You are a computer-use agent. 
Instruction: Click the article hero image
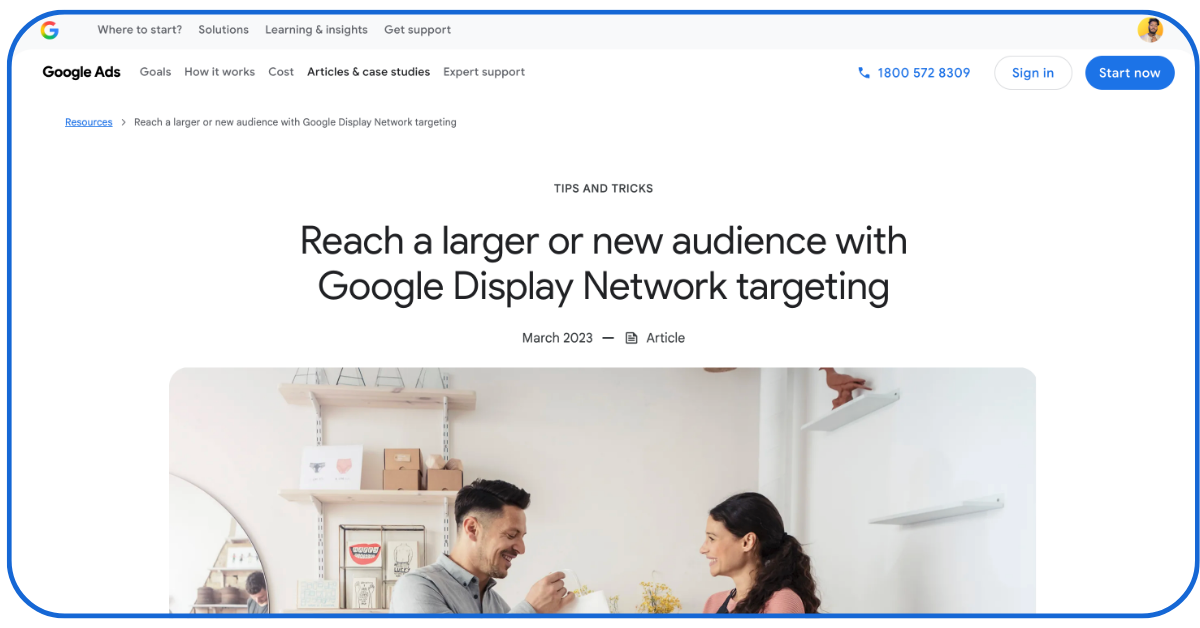[602, 490]
